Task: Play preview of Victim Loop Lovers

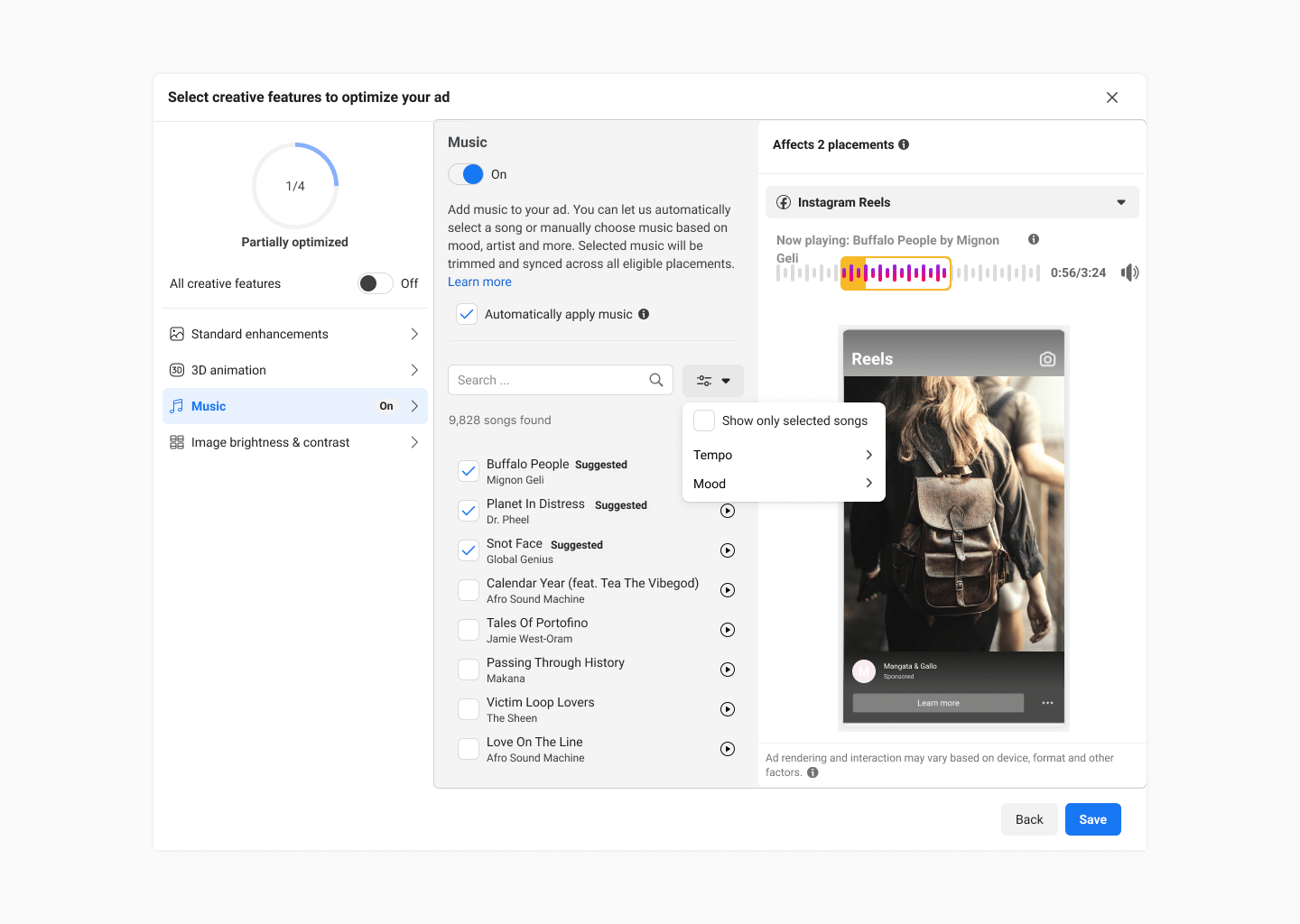Action: coord(728,709)
